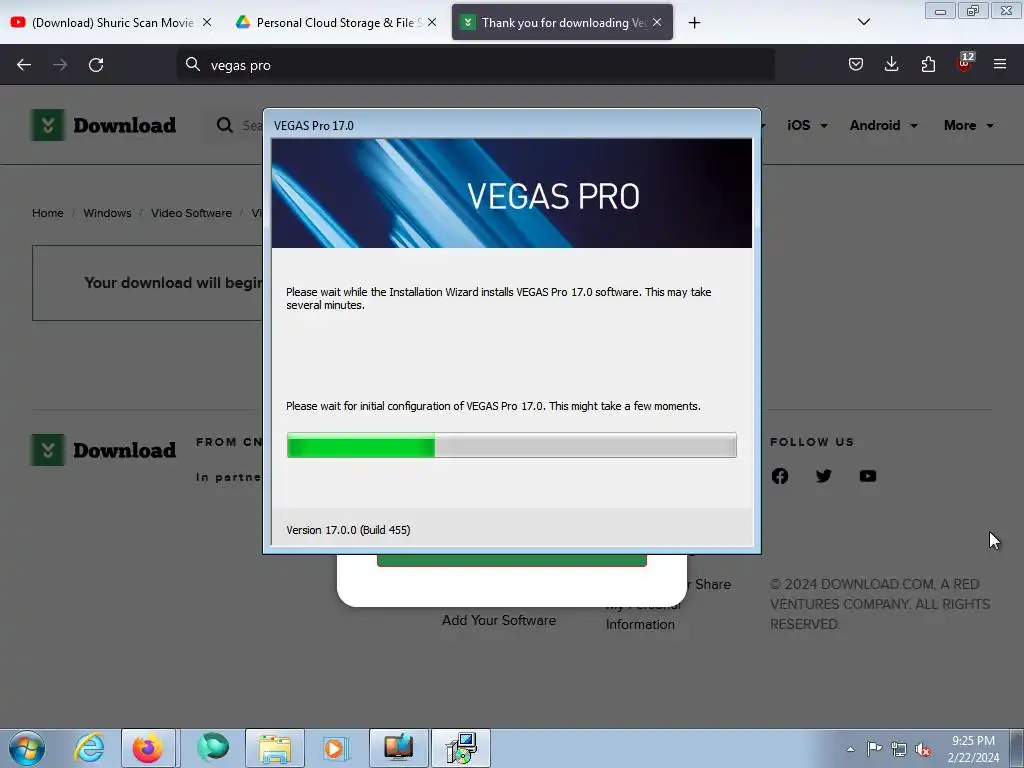Image resolution: width=1024 pixels, height=768 pixels.
Task: Show hidden system tray icons
Action: [850, 749]
